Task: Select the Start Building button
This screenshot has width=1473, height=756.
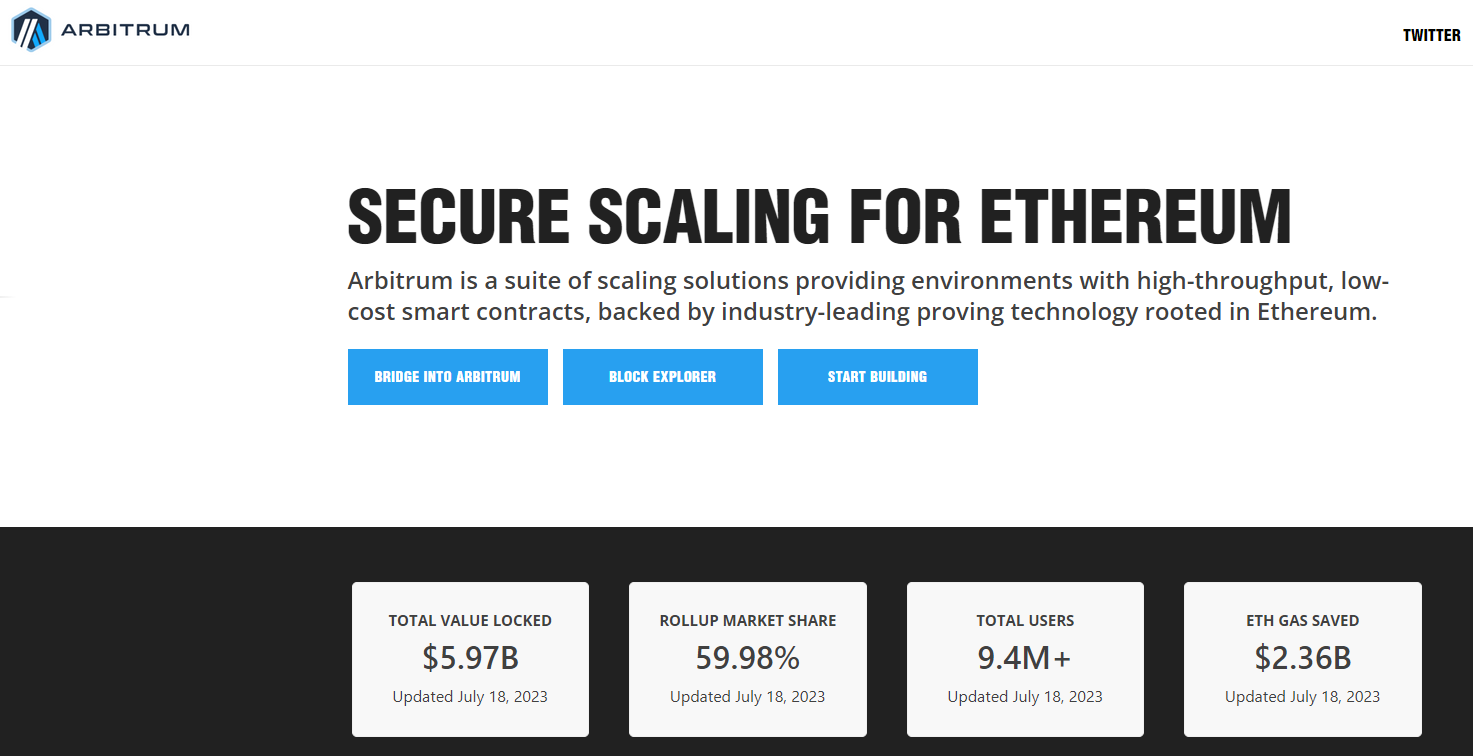Action: [878, 377]
